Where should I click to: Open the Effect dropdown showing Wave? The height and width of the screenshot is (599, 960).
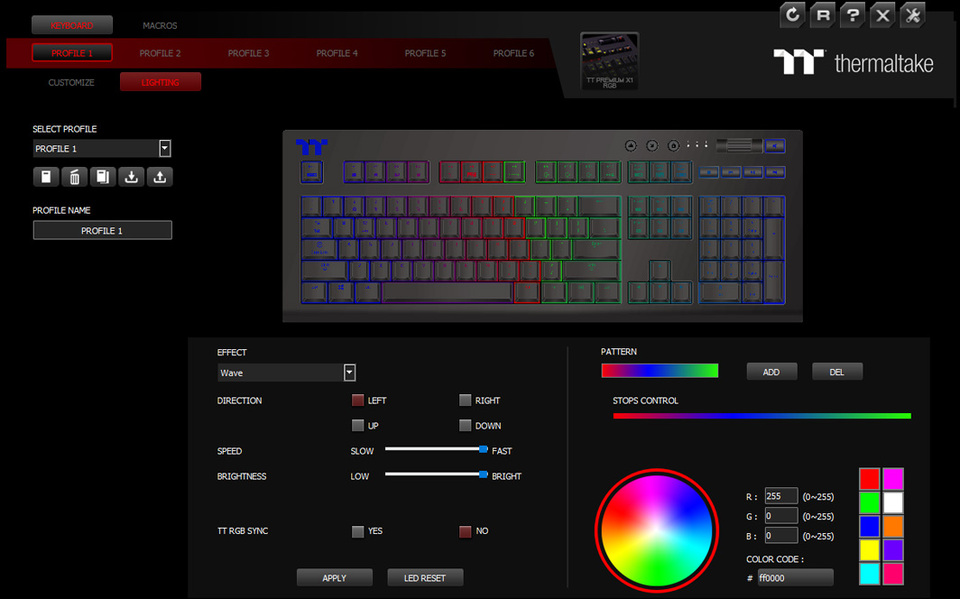pos(348,372)
